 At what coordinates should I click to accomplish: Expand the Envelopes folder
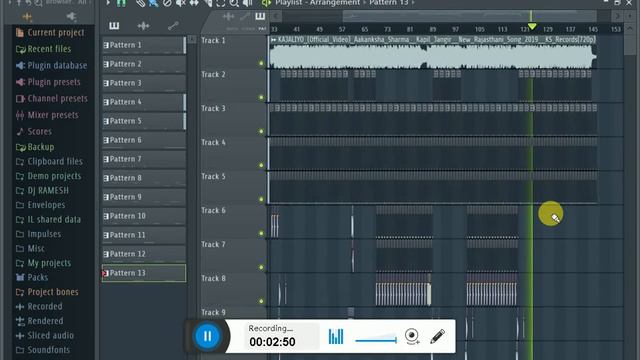point(40,205)
